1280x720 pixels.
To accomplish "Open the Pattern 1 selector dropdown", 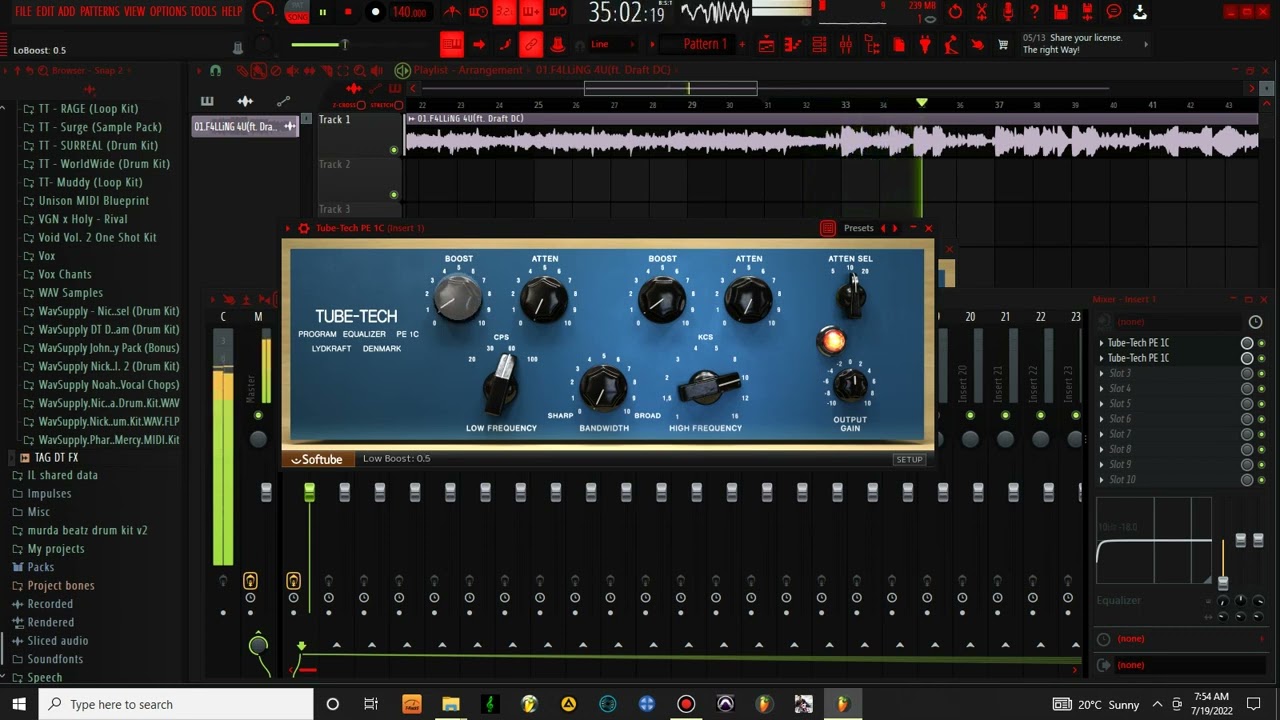I will click(705, 44).
